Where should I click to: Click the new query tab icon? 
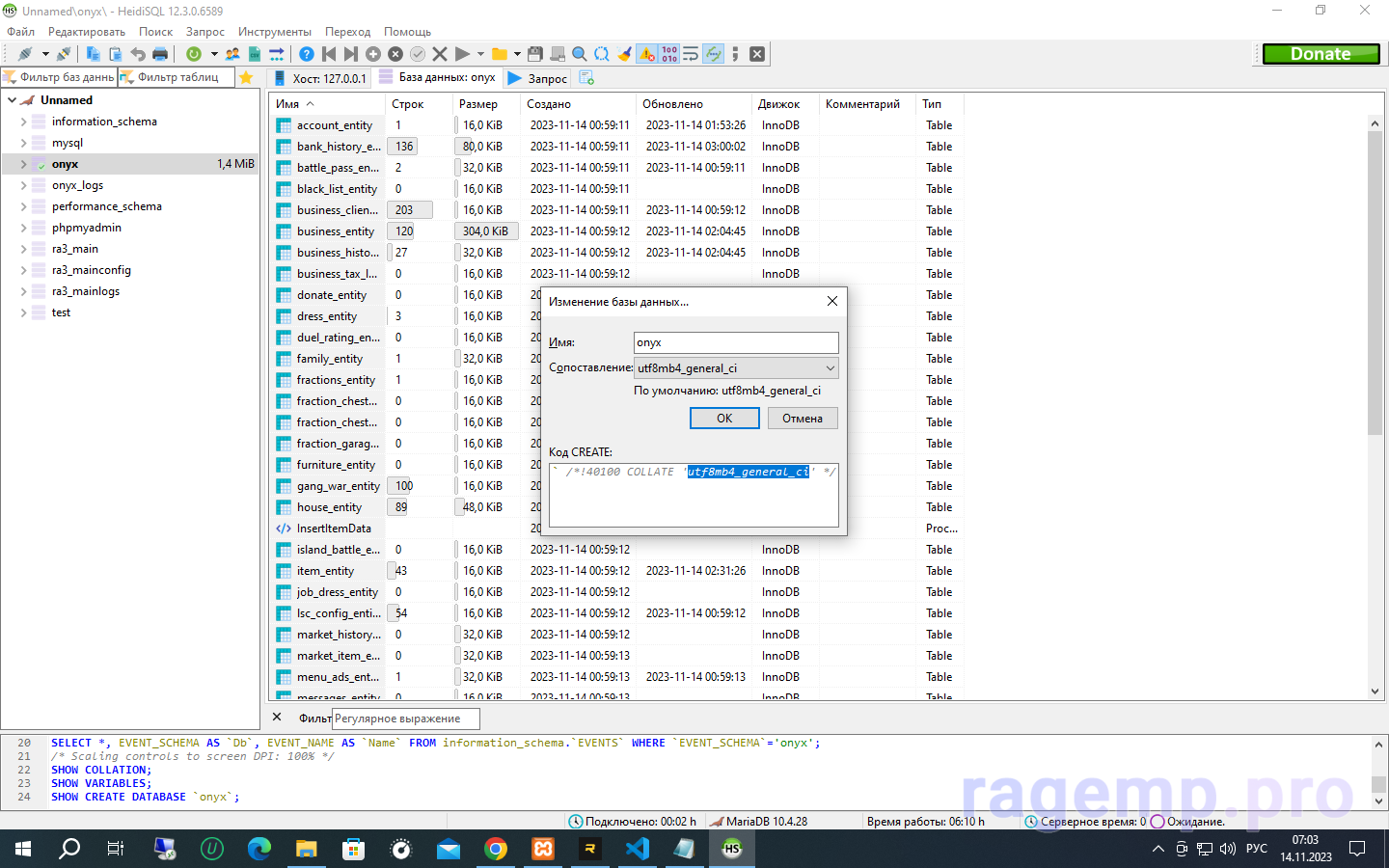click(586, 78)
